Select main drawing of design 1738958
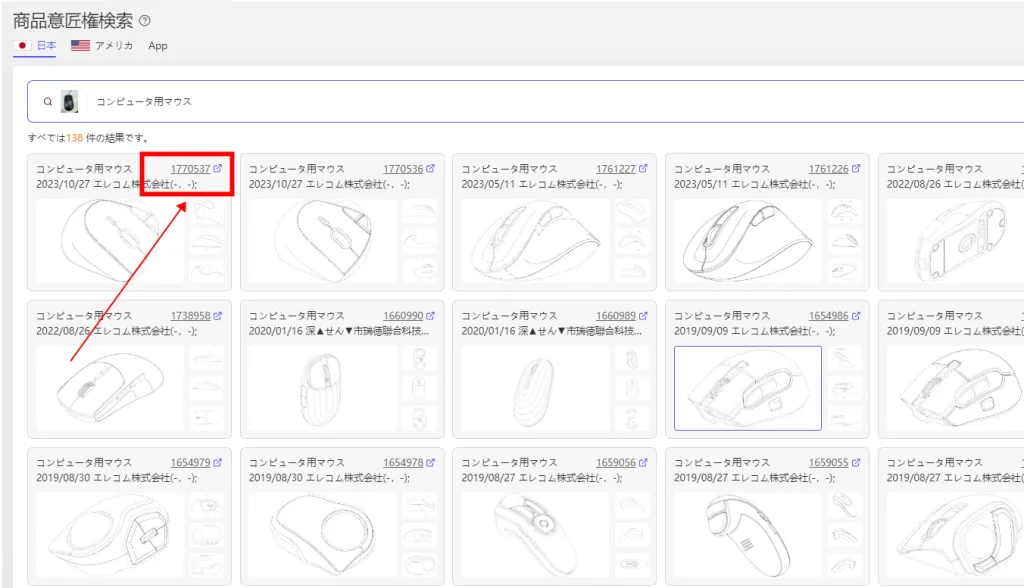The image size is (1024, 588). pos(110,388)
